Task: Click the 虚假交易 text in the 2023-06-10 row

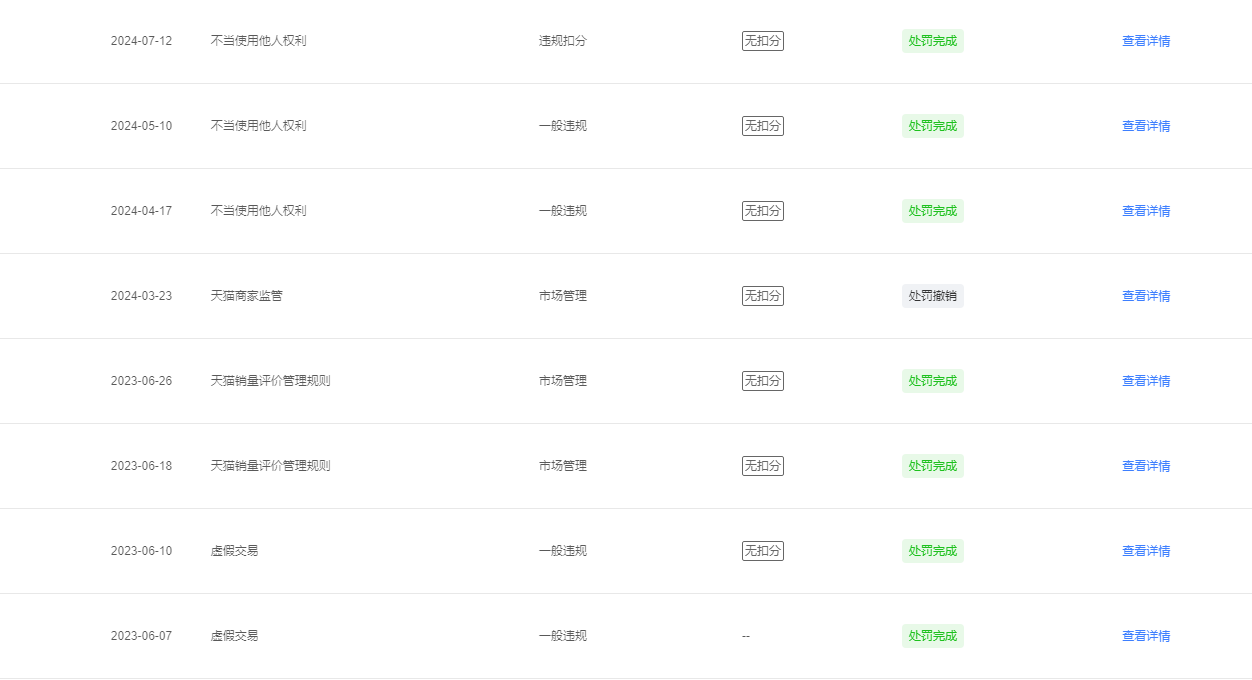Action: coord(235,551)
